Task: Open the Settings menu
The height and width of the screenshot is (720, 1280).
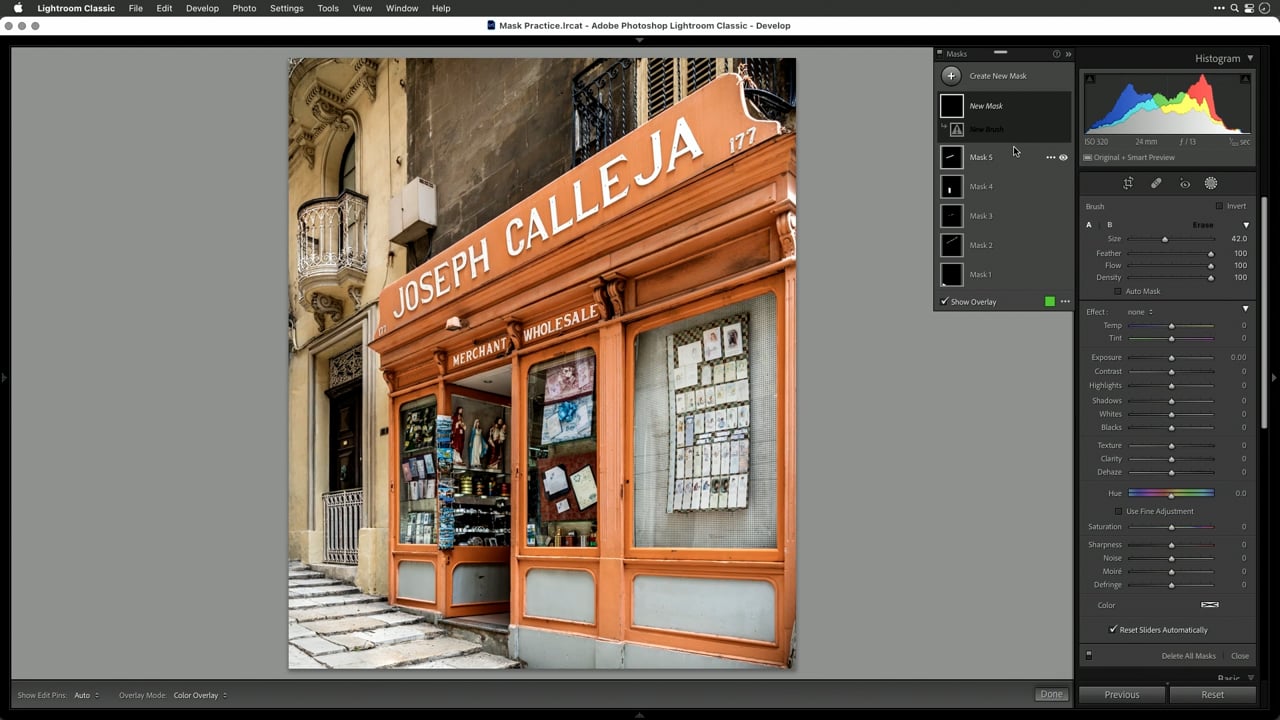Action: (x=286, y=8)
